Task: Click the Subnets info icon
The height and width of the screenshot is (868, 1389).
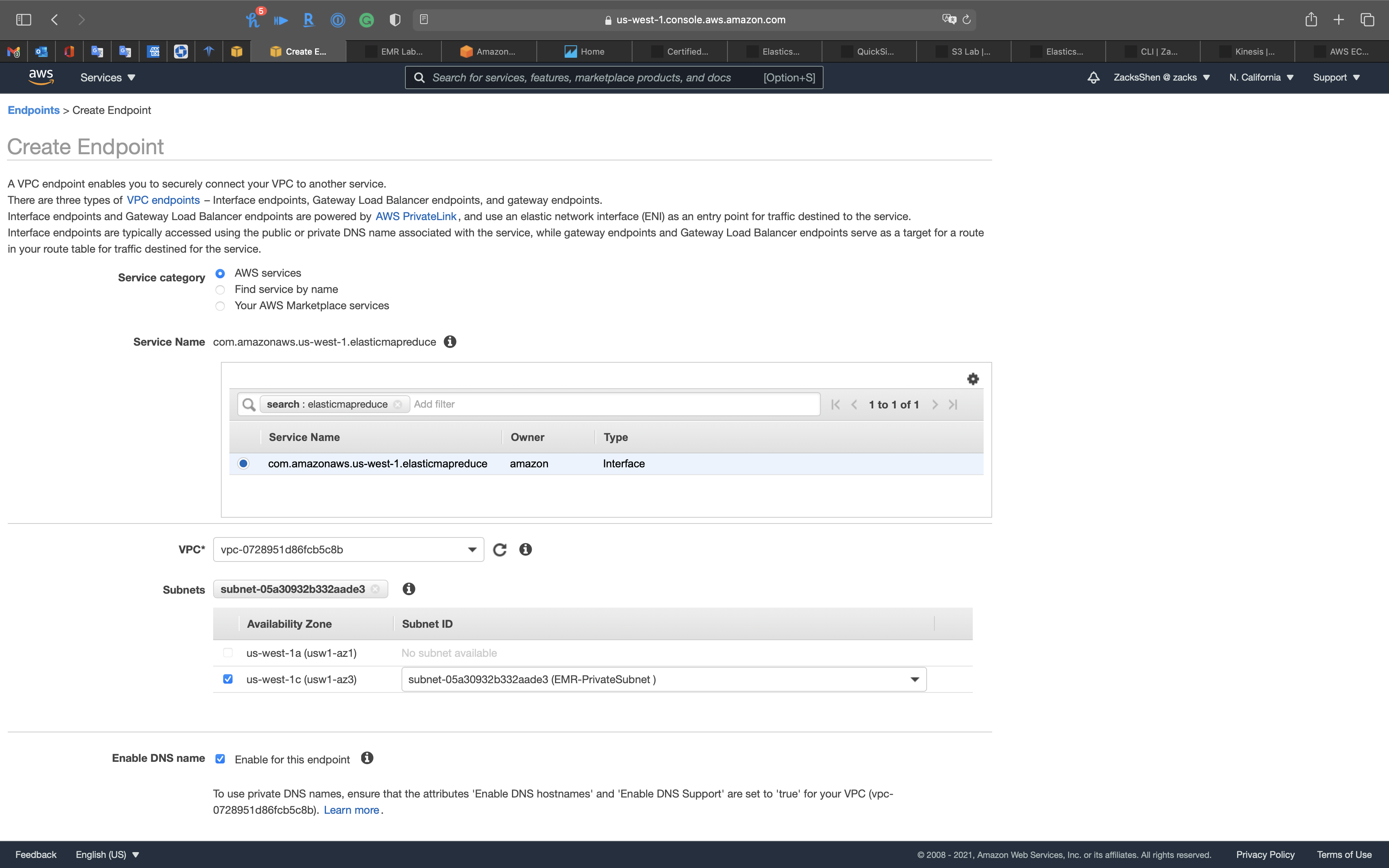Action: [408, 589]
